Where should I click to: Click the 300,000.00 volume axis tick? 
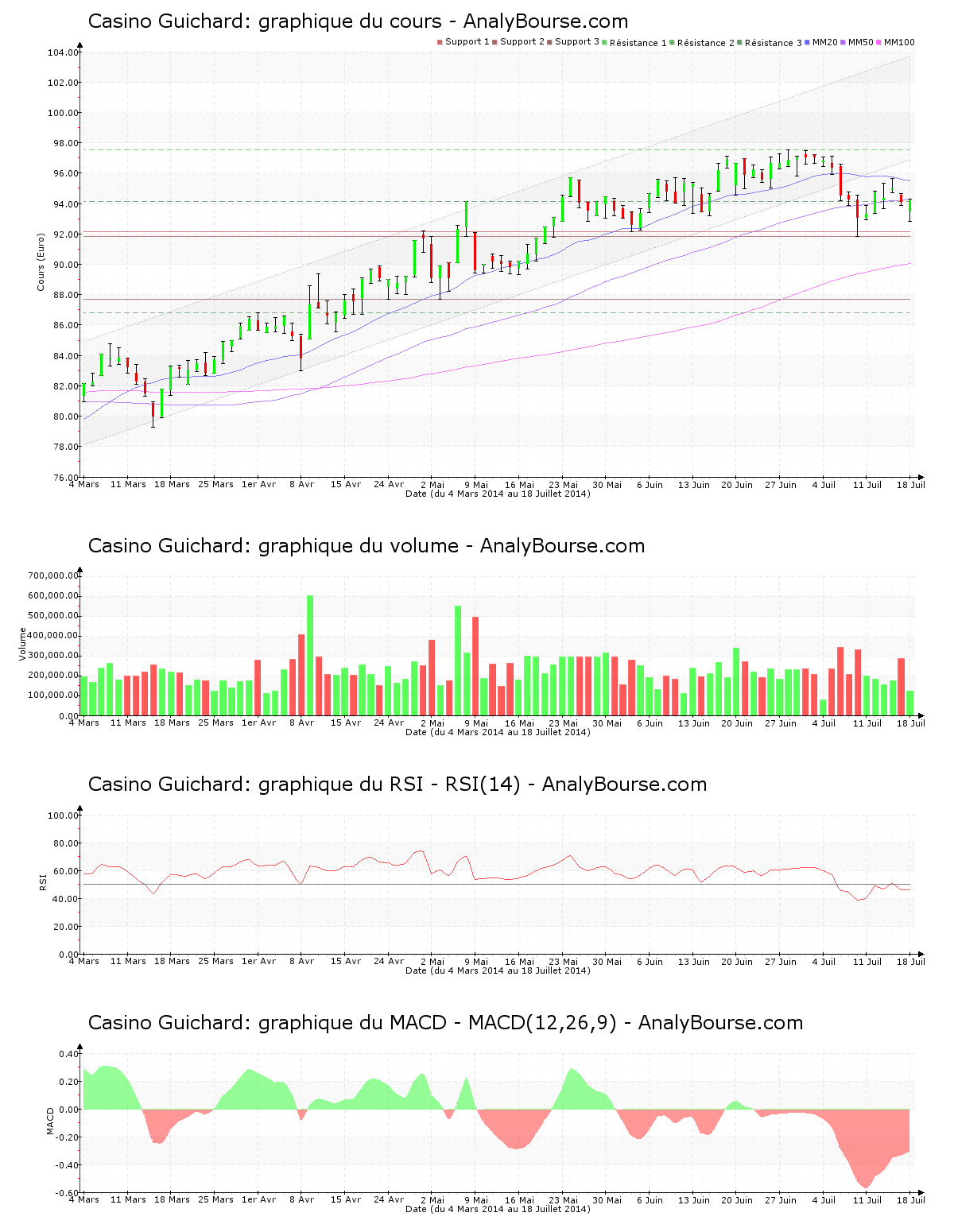coord(53,656)
